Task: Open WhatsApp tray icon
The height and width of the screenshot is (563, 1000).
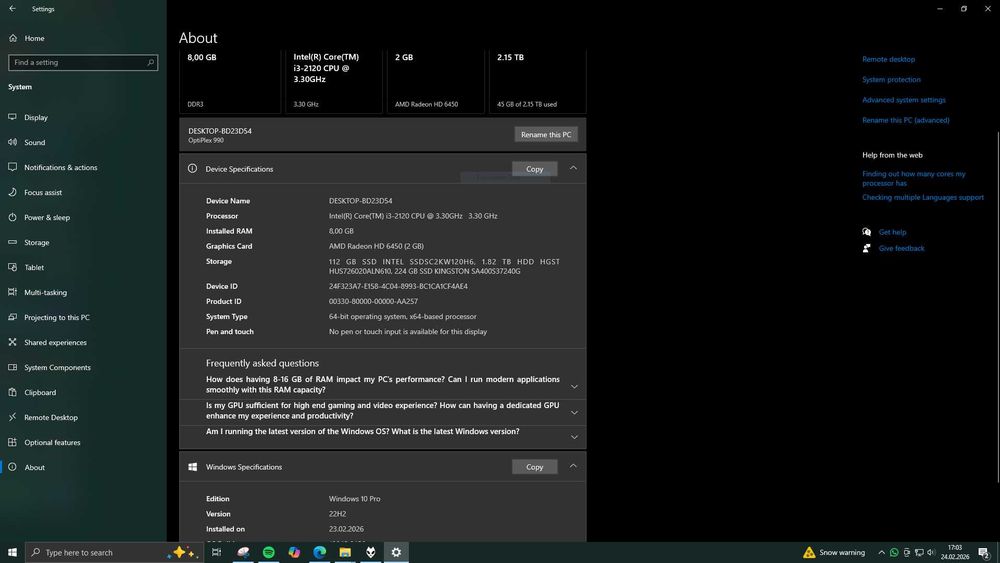Action: [x=894, y=553]
